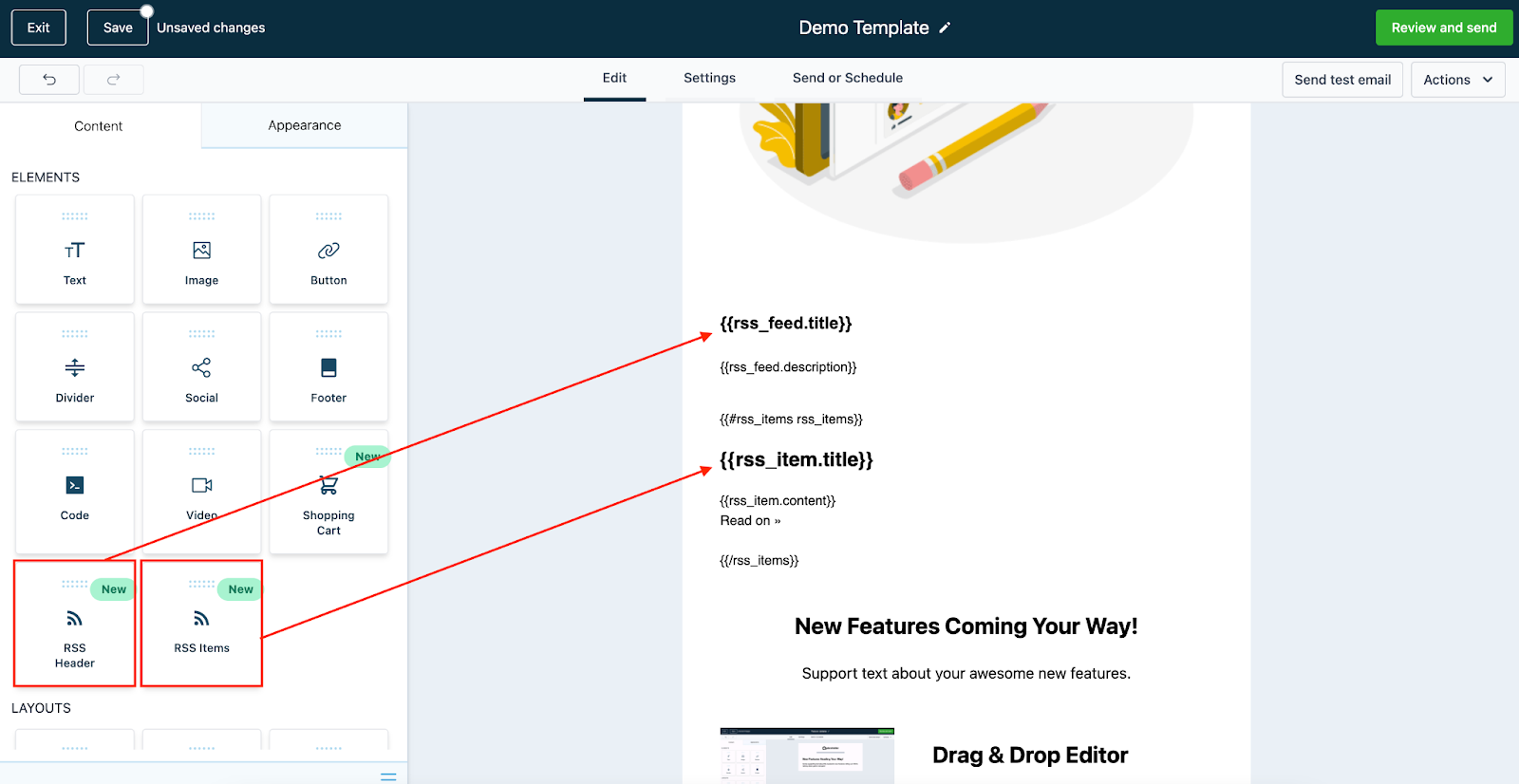This screenshot has height=784, width=1519.
Task: Click the Send test email button
Action: click(1341, 80)
